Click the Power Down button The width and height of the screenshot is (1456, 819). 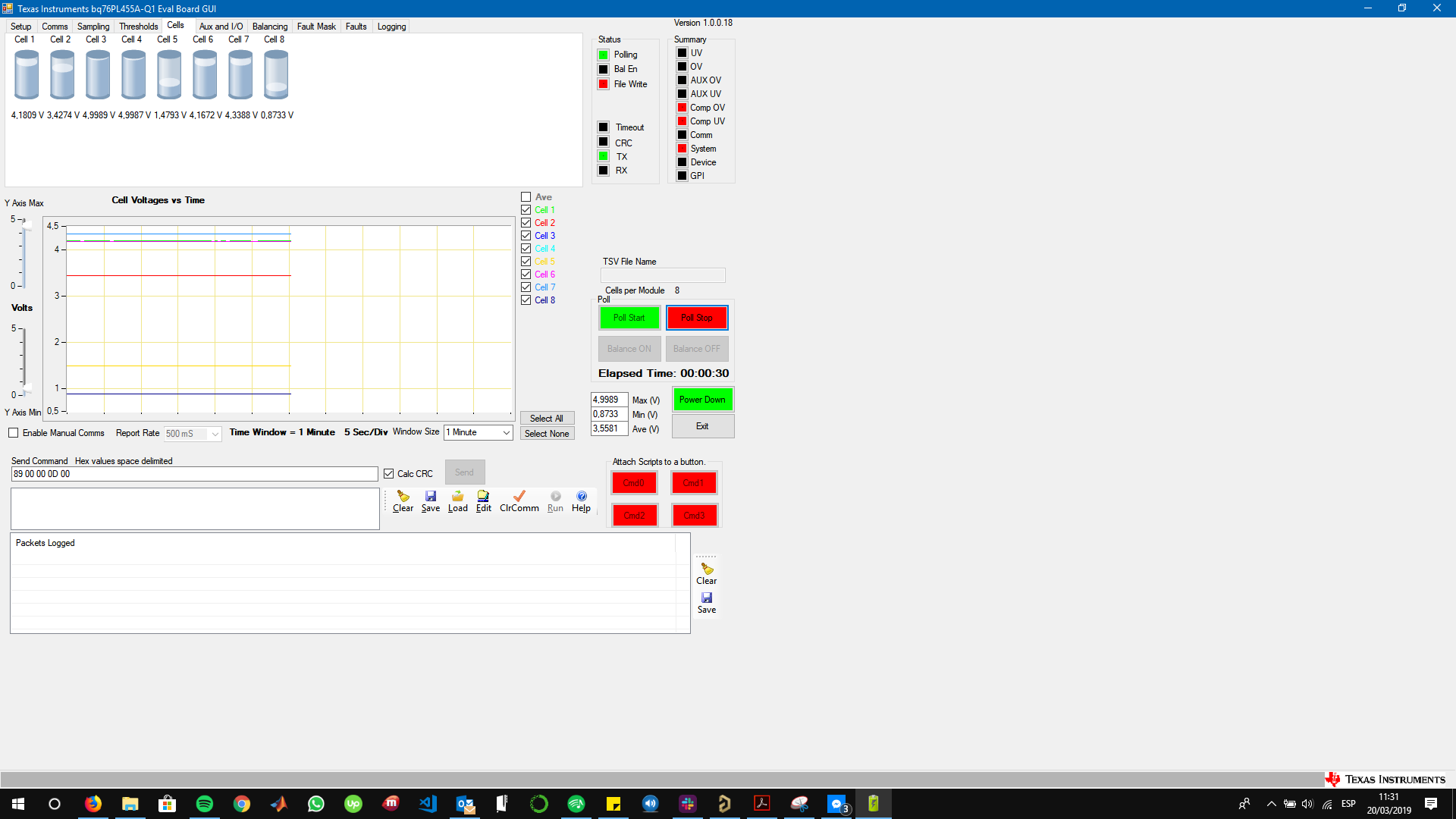[702, 400]
